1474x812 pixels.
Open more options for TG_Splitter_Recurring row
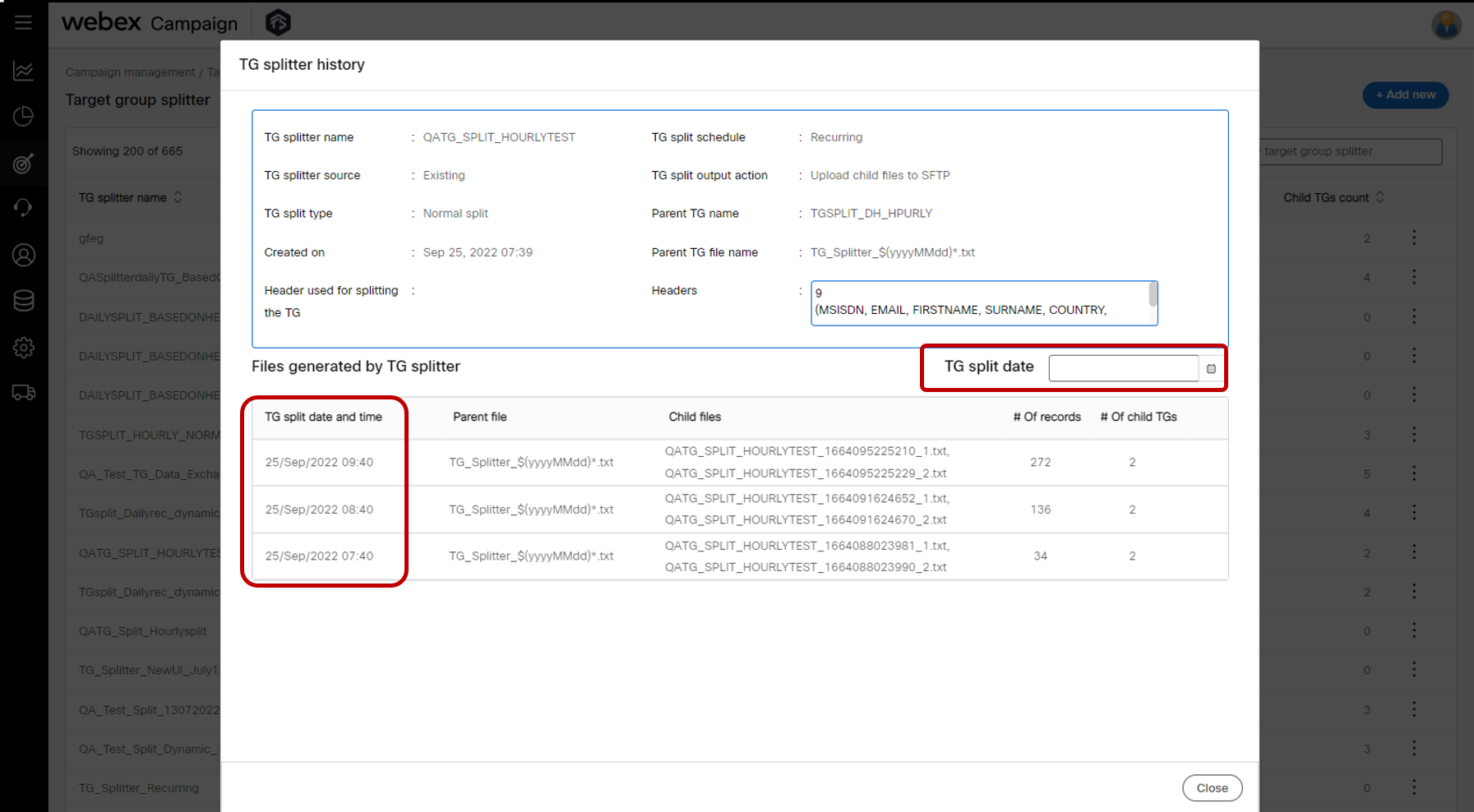pos(1414,787)
